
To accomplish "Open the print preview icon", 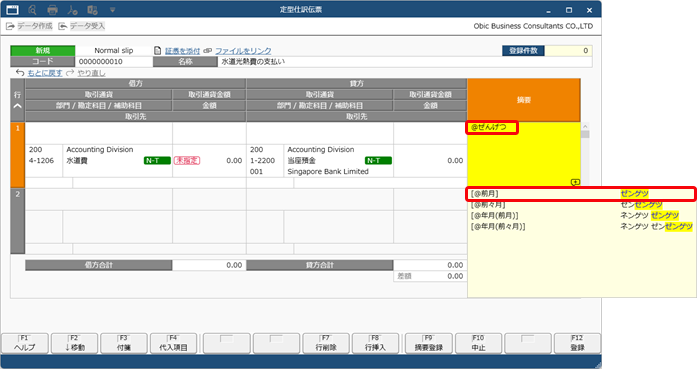I will [x=32, y=9].
